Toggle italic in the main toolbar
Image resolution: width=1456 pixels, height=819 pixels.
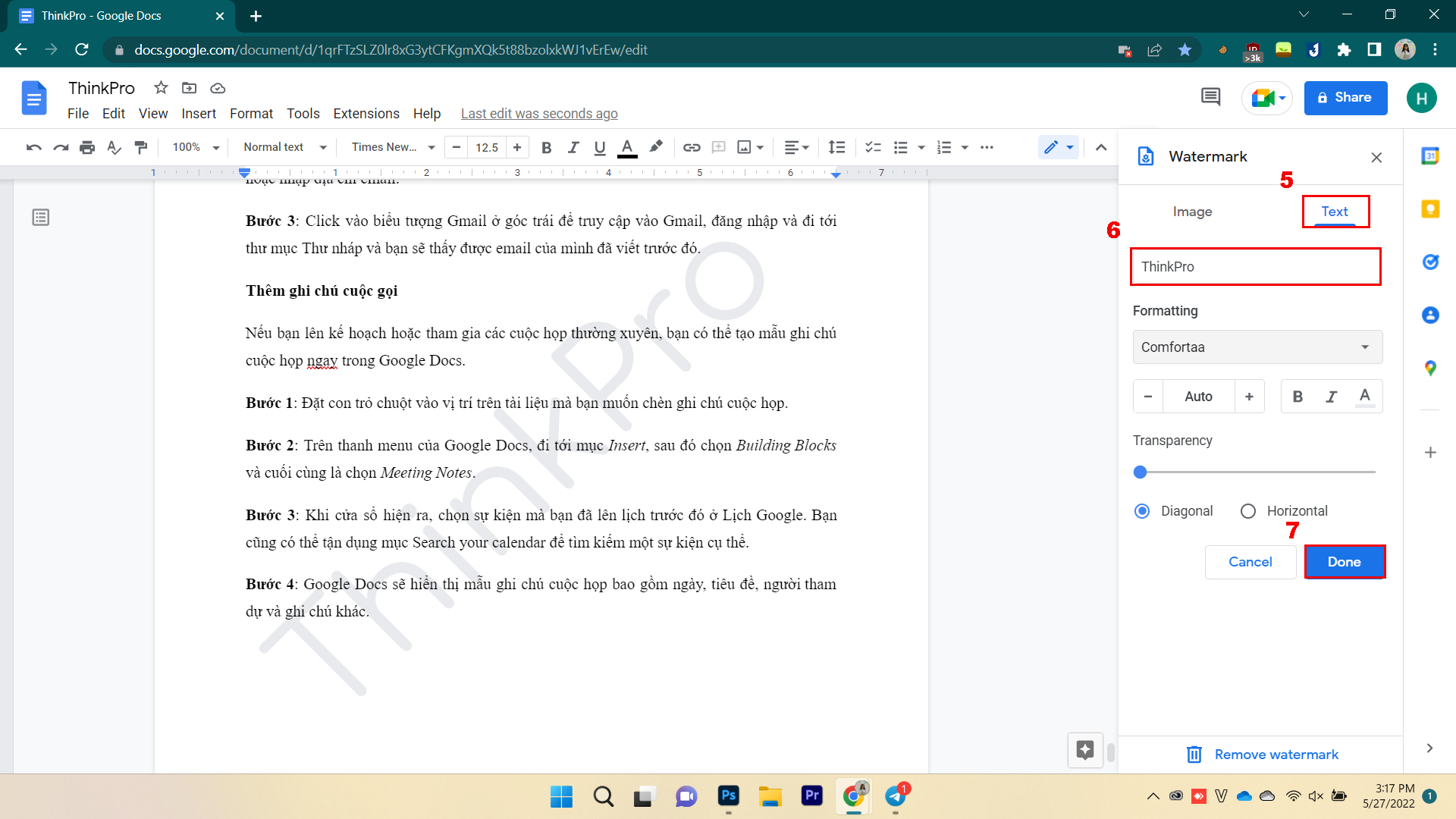point(573,147)
